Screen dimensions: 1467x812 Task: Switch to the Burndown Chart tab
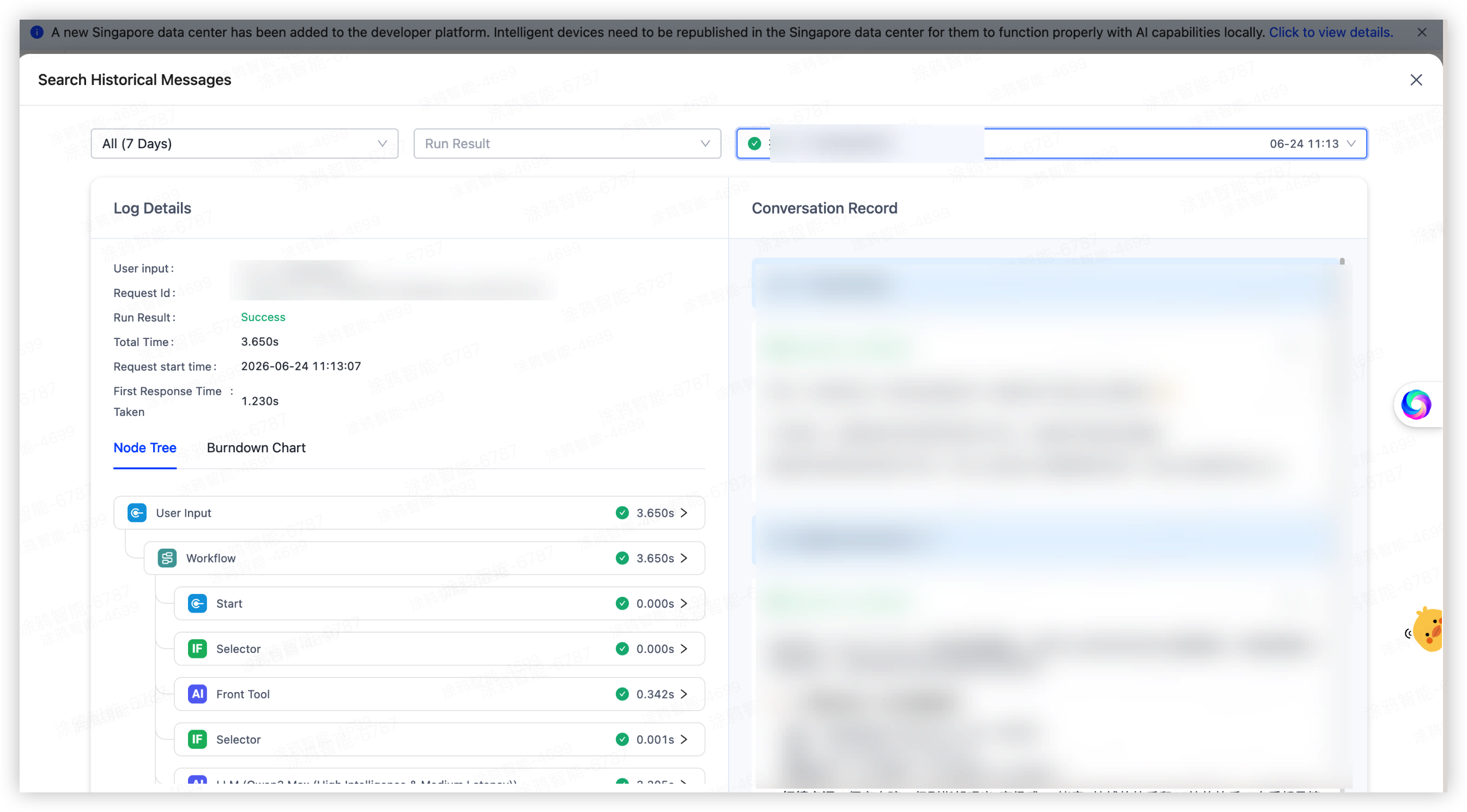(256, 447)
